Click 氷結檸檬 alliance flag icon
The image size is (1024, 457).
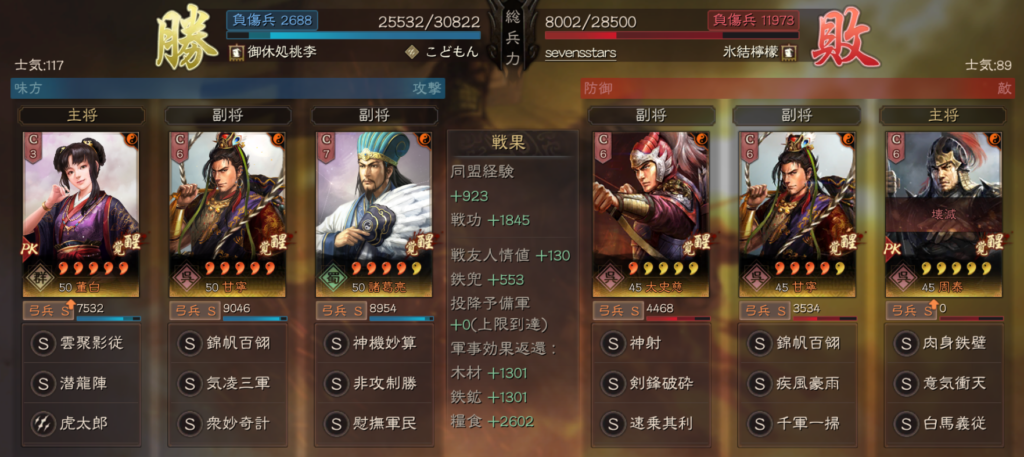(x=789, y=52)
